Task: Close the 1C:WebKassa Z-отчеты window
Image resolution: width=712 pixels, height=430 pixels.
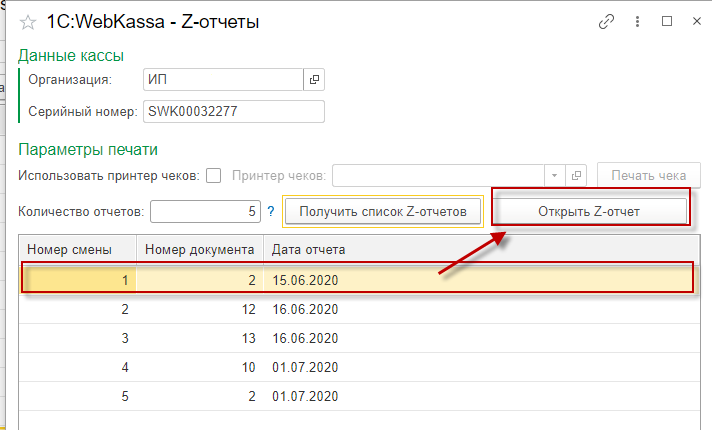Action: coord(697,21)
